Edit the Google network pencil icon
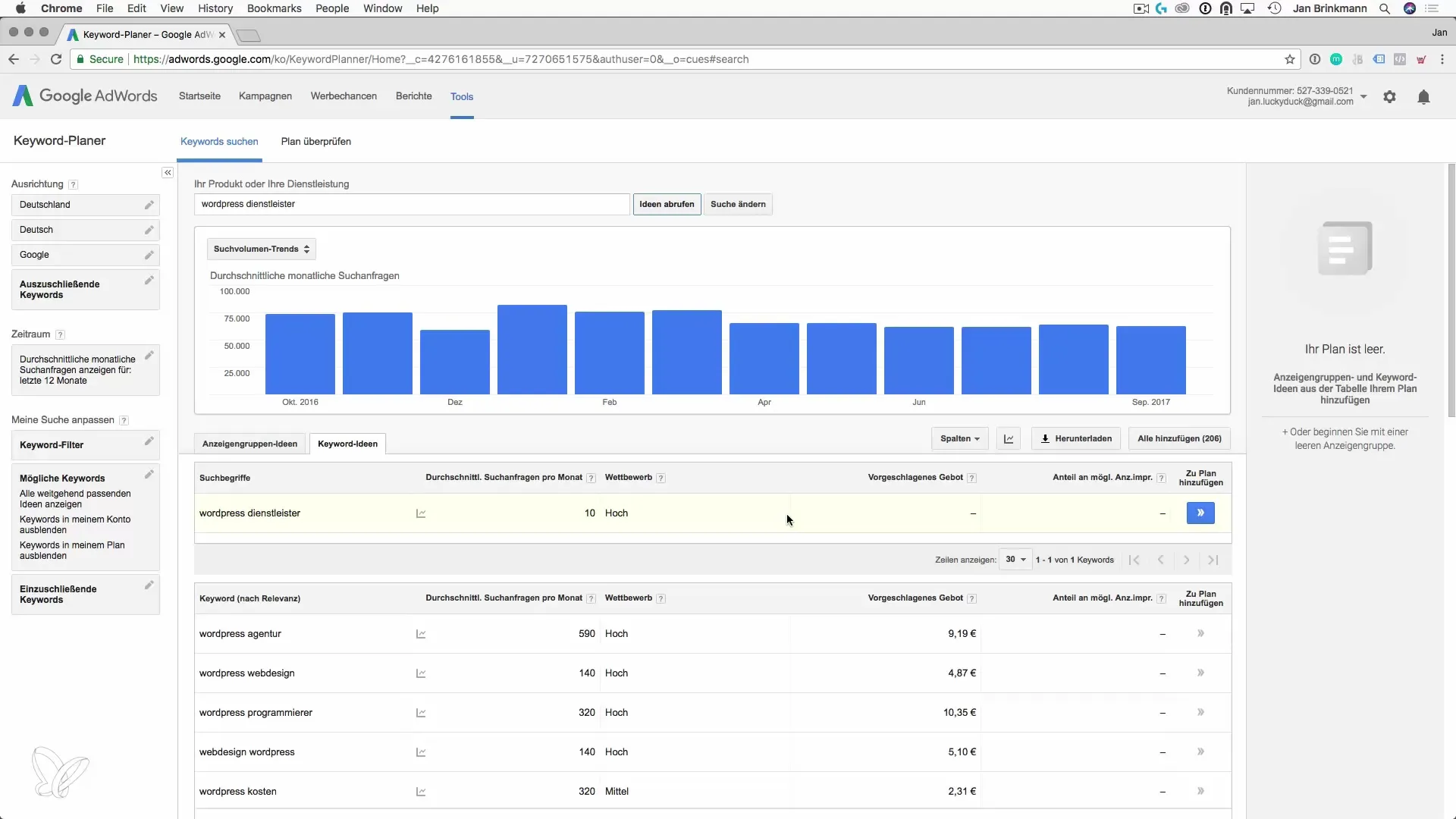Image resolution: width=1456 pixels, height=819 pixels. point(149,255)
